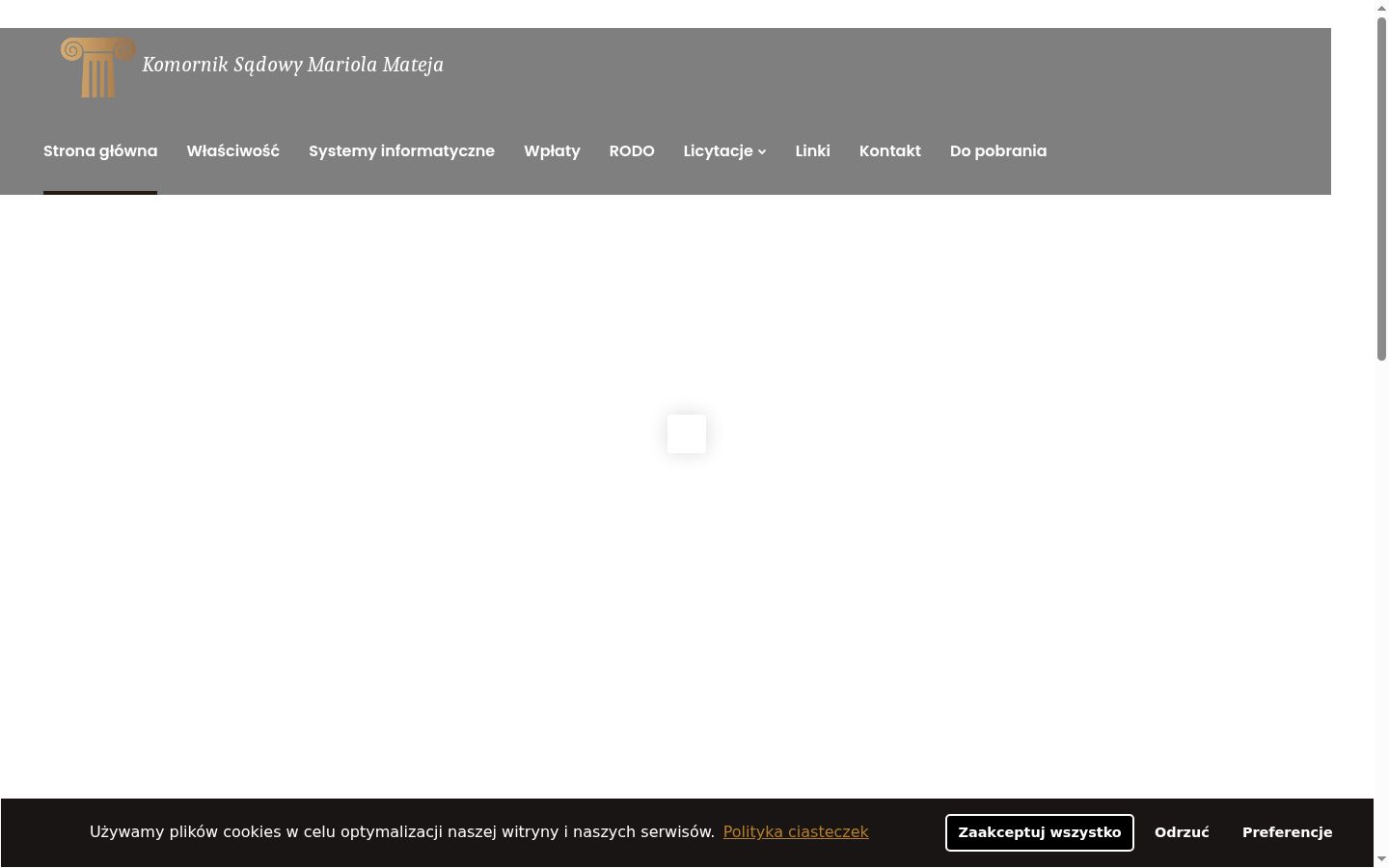
Task: Click the scrollbar up arrow
Action: coord(1381,8)
